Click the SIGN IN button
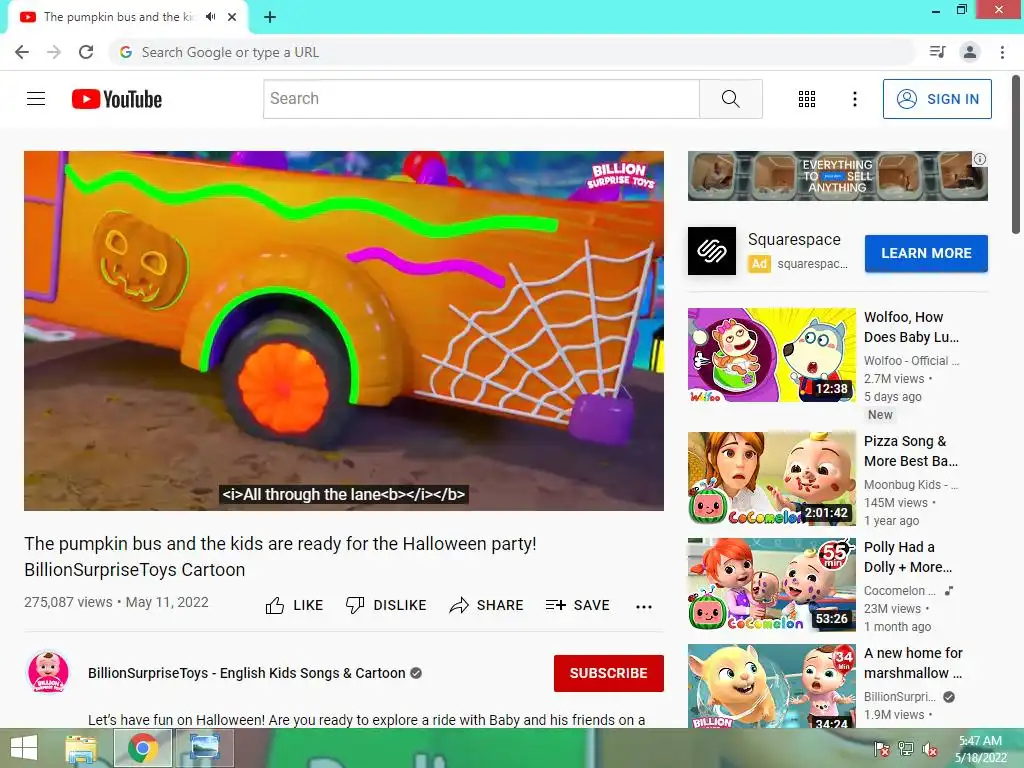This screenshot has height=768, width=1024. coord(937,99)
